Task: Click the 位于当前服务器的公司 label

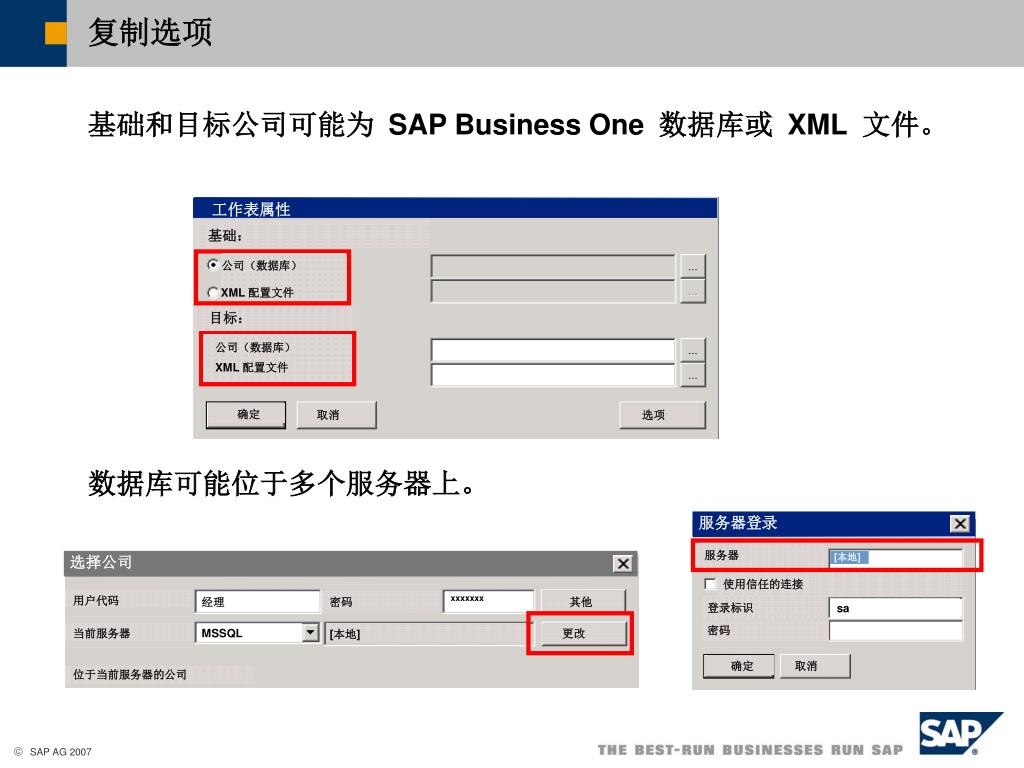Action: click(x=130, y=675)
